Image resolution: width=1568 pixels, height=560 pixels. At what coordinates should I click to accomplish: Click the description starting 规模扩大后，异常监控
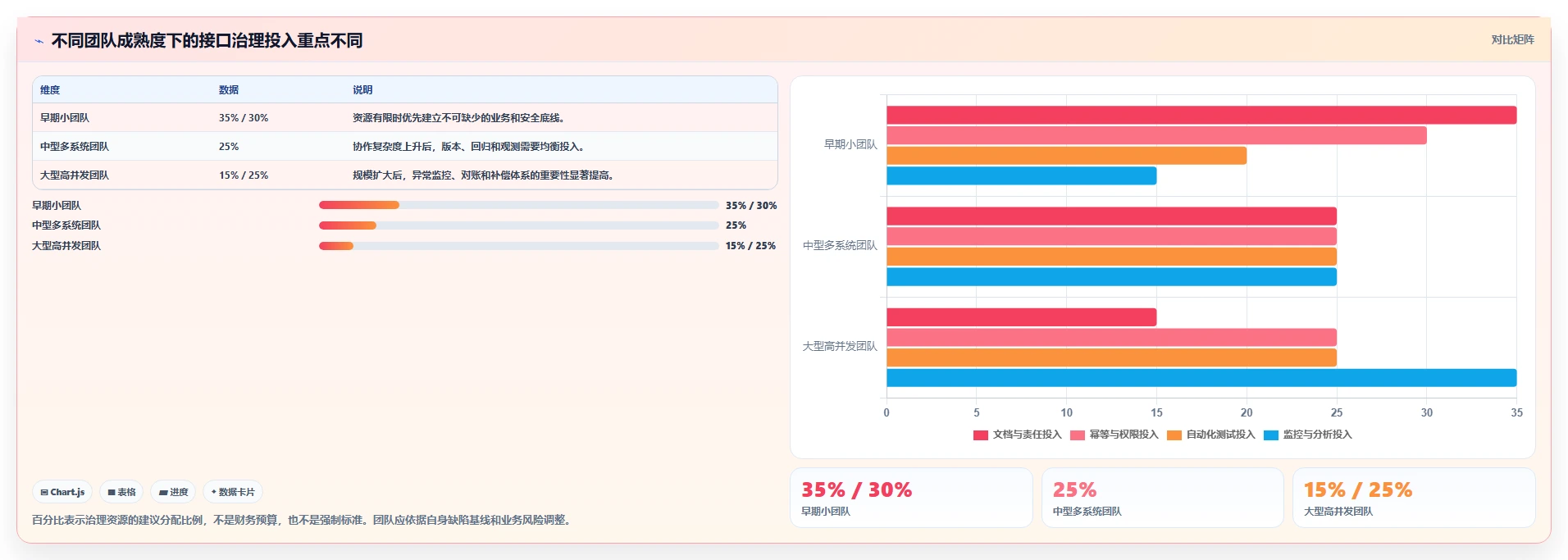(x=483, y=175)
